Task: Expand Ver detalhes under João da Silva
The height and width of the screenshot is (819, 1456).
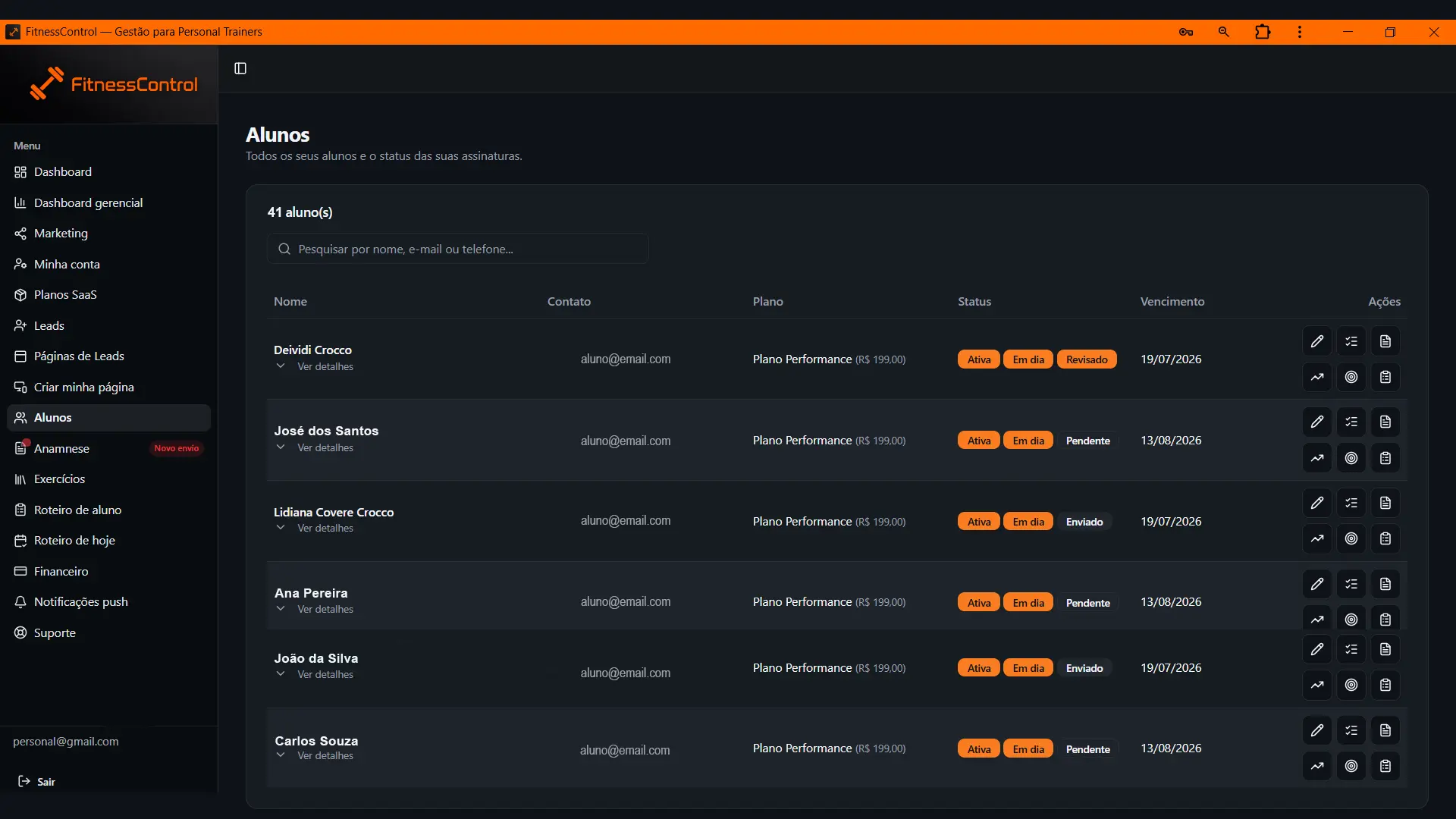Action: tap(315, 675)
